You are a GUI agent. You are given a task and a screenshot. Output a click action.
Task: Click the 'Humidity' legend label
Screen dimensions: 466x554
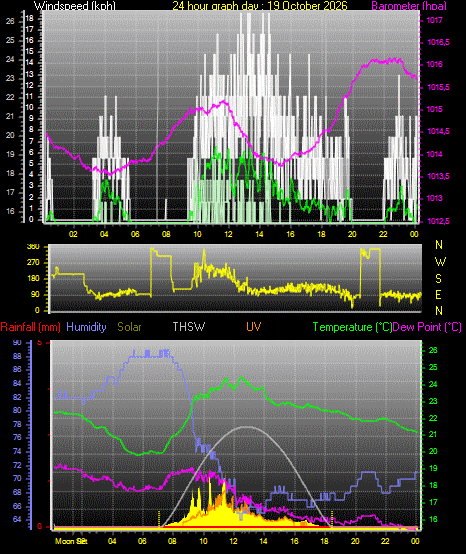[86, 327]
